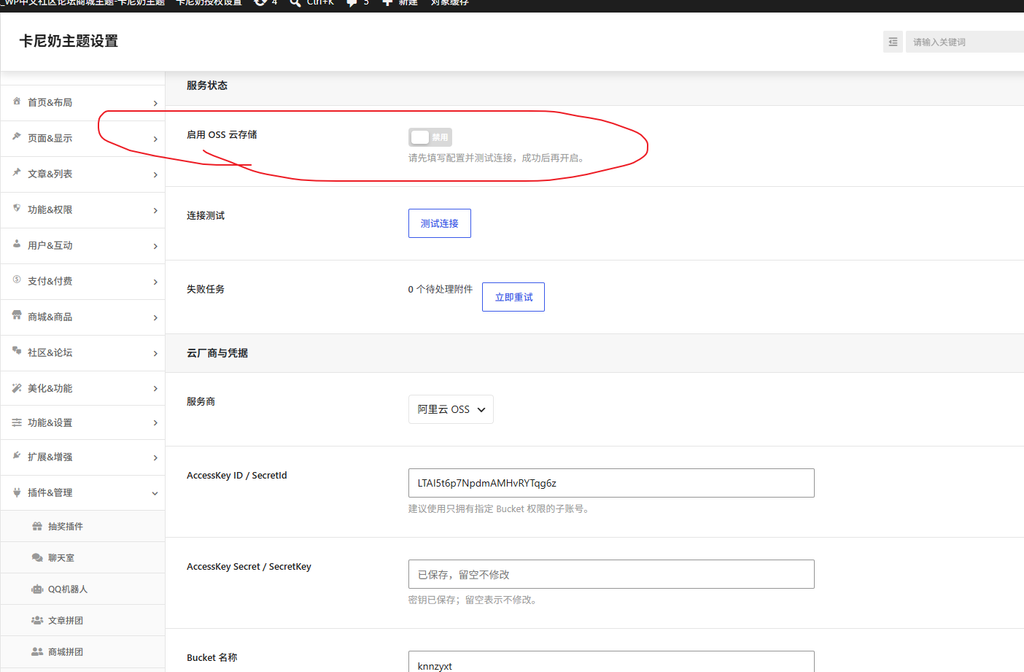Image resolution: width=1024 pixels, height=672 pixels.
Task: Click the shield icon beside 功能&权限
Action: 17,208
